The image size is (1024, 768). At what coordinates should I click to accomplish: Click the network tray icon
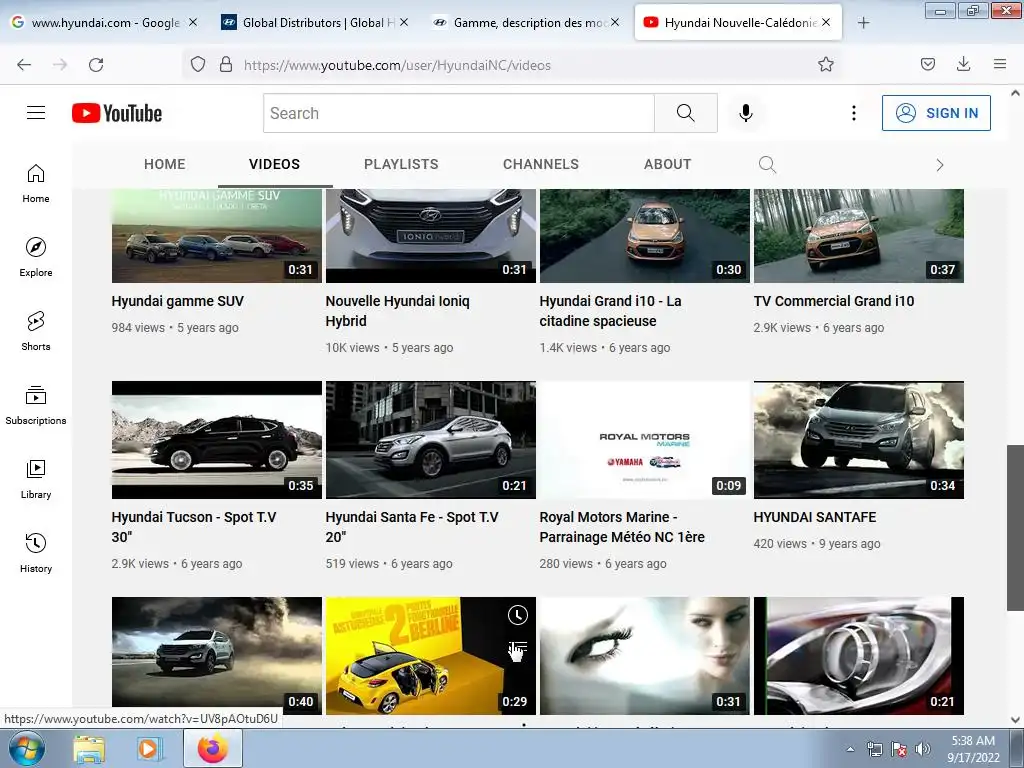tap(874, 749)
